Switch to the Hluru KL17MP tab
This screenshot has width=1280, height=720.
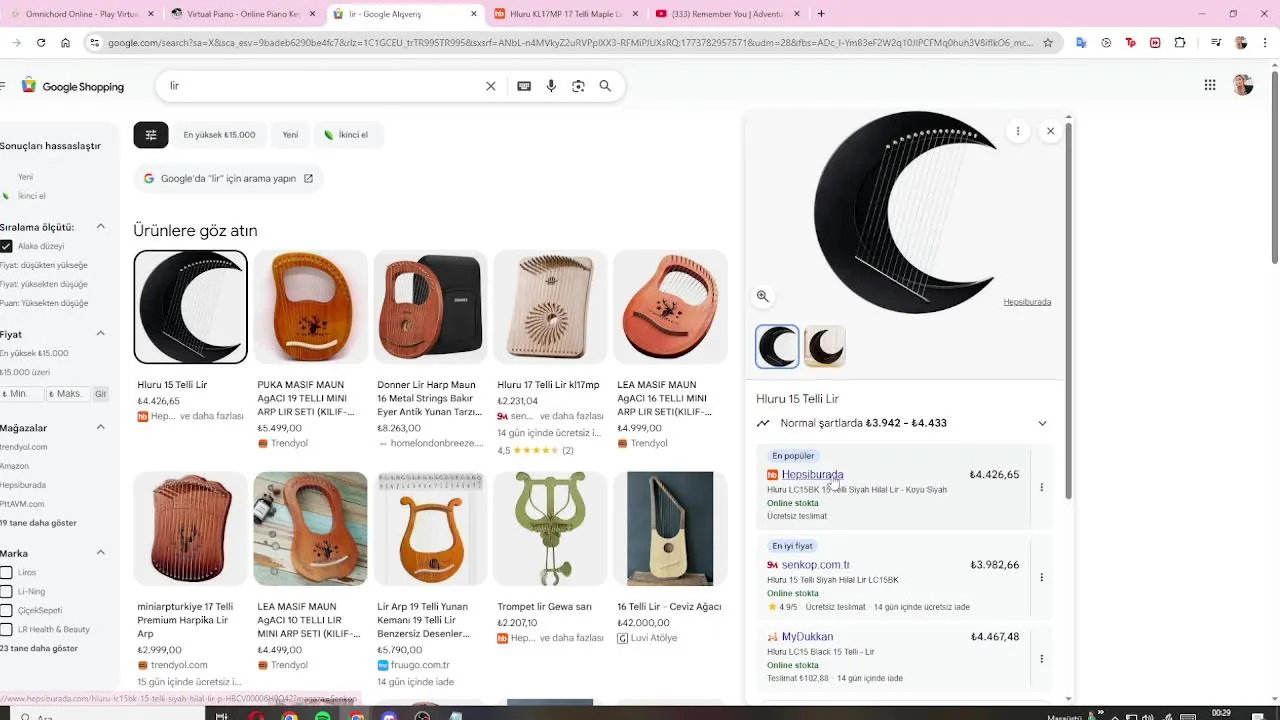coord(565,14)
